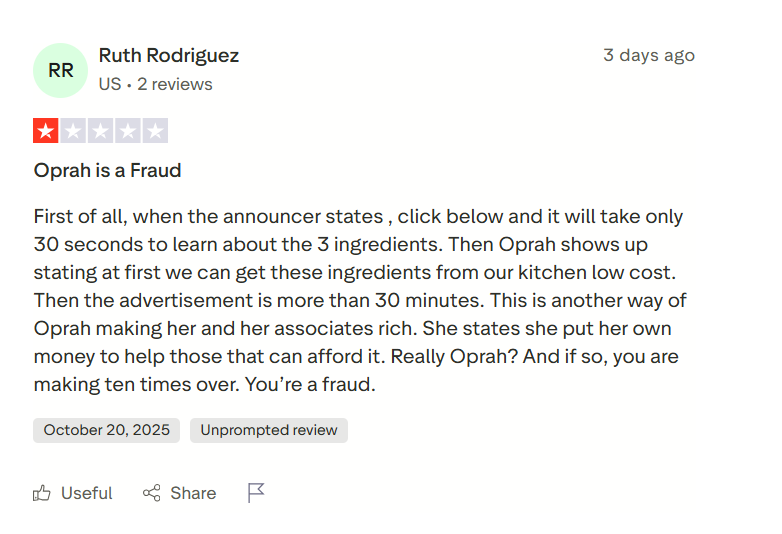Click the fourth grey star in the rating

[127, 131]
